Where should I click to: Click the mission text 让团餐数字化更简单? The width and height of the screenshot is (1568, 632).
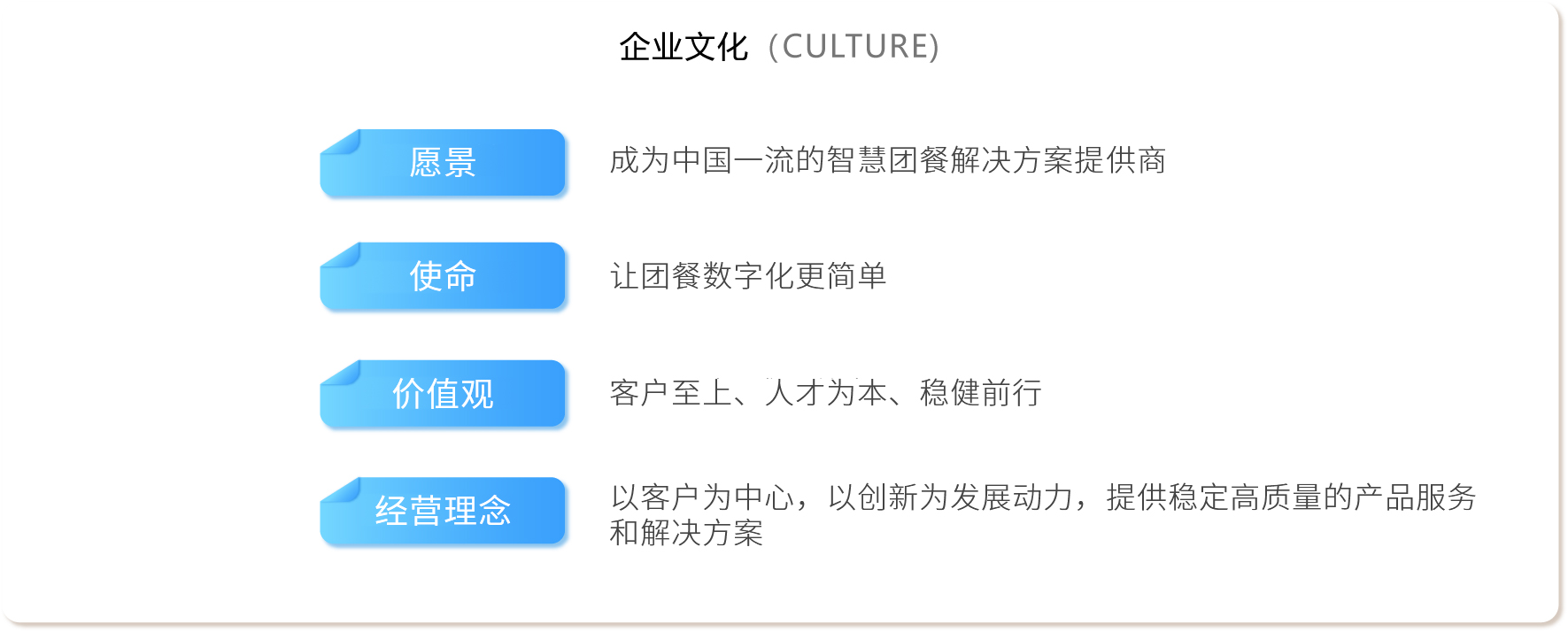[x=748, y=276]
